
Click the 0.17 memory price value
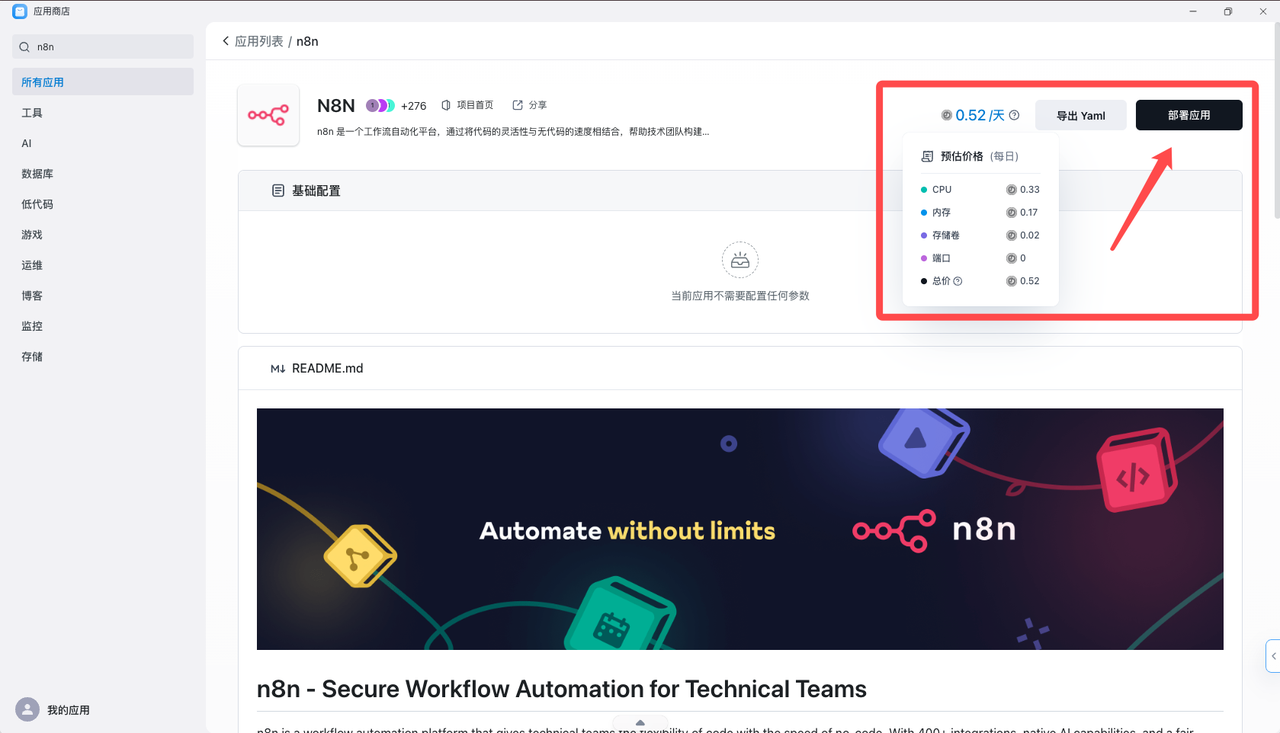coord(1029,212)
